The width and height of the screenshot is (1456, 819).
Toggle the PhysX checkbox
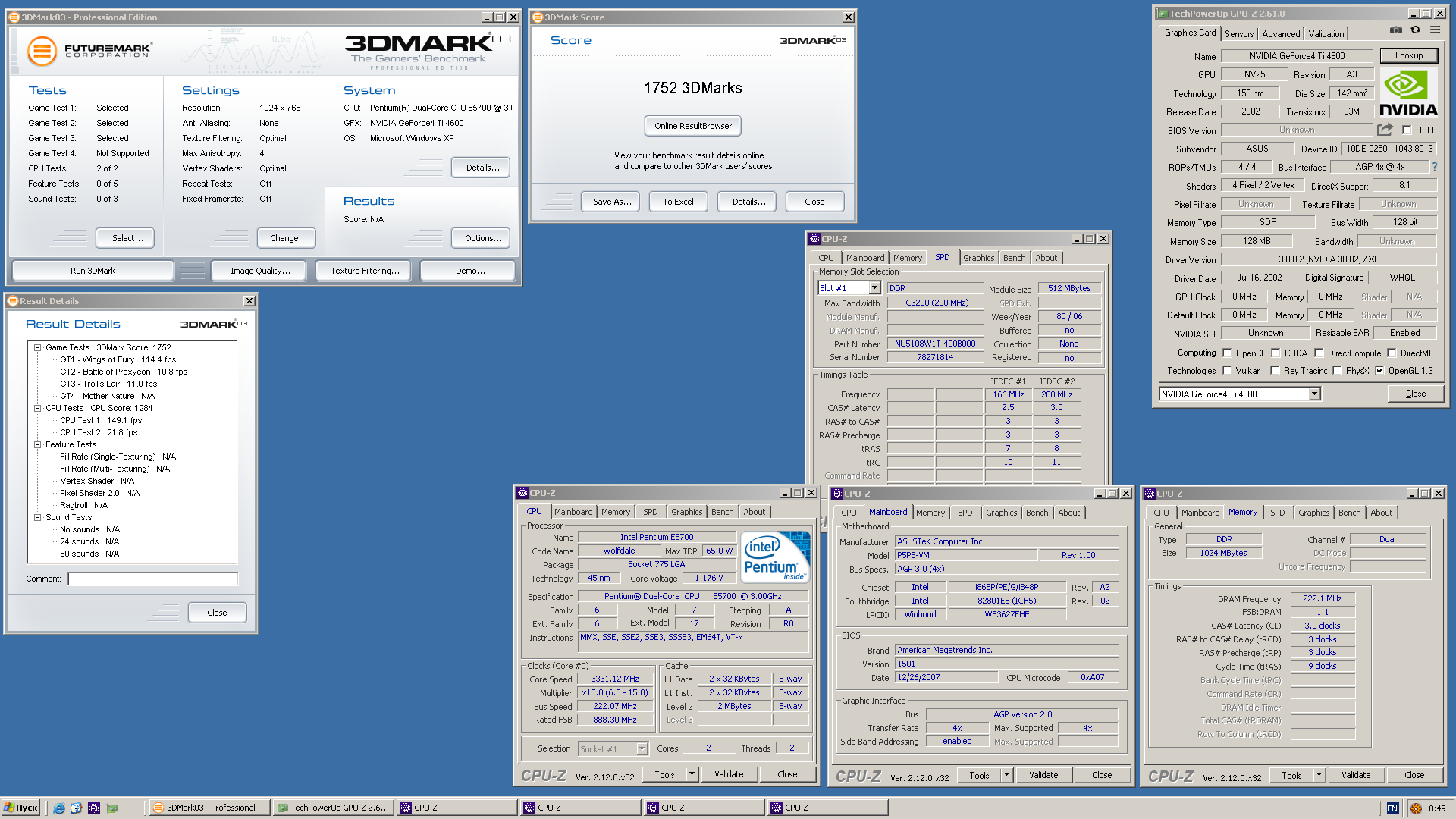pyautogui.click(x=1337, y=371)
